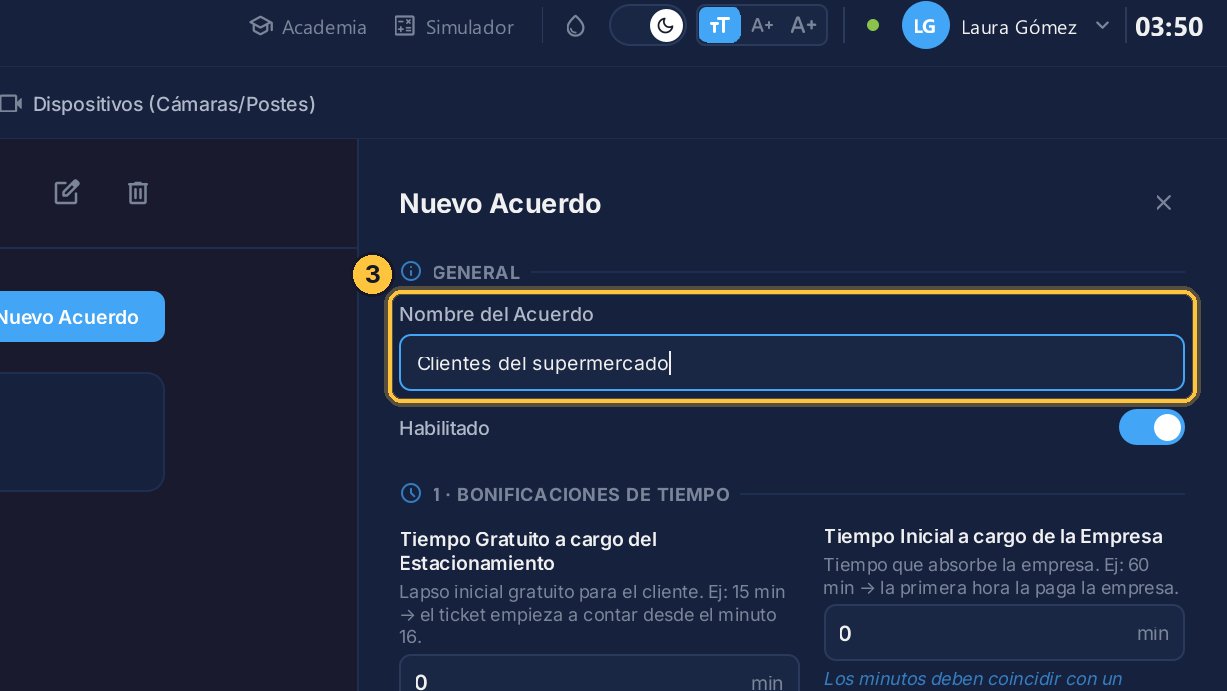Screen dimensions: 1227x691
Task: Click the Tiempo Inicial a cargo de la Empresa label
Action: [x=993, y=537]
